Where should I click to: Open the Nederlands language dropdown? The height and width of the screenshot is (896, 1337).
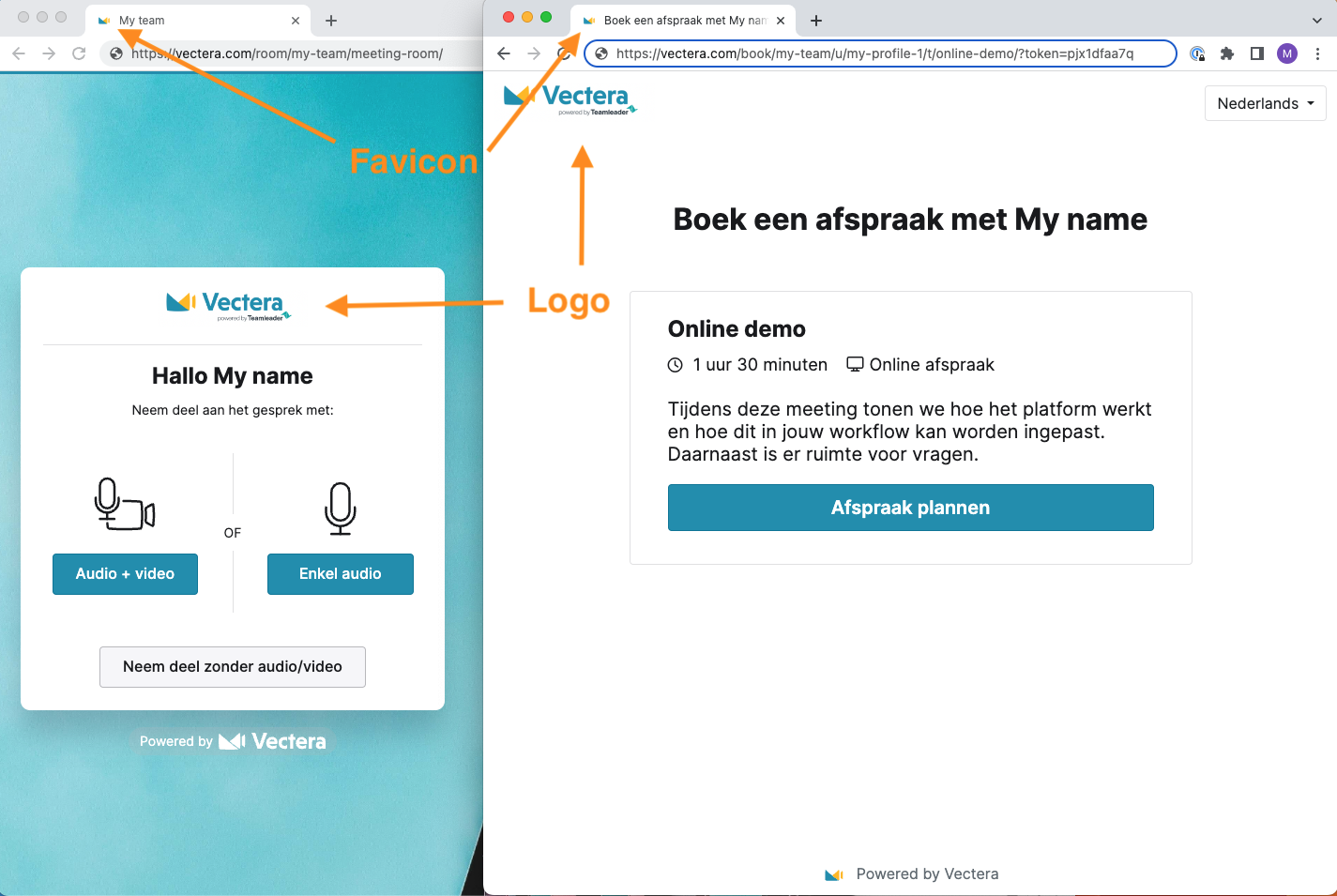point(1265,103)
